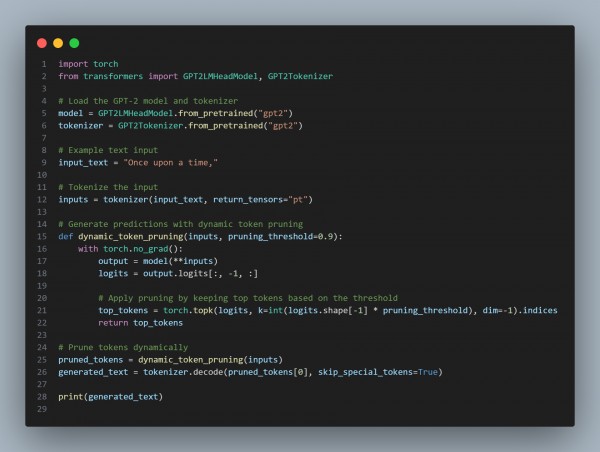Screen dimensions: 600x452
Task: Click 'GPT2Tokenizer' in the line 2 import
Action: 300,76
